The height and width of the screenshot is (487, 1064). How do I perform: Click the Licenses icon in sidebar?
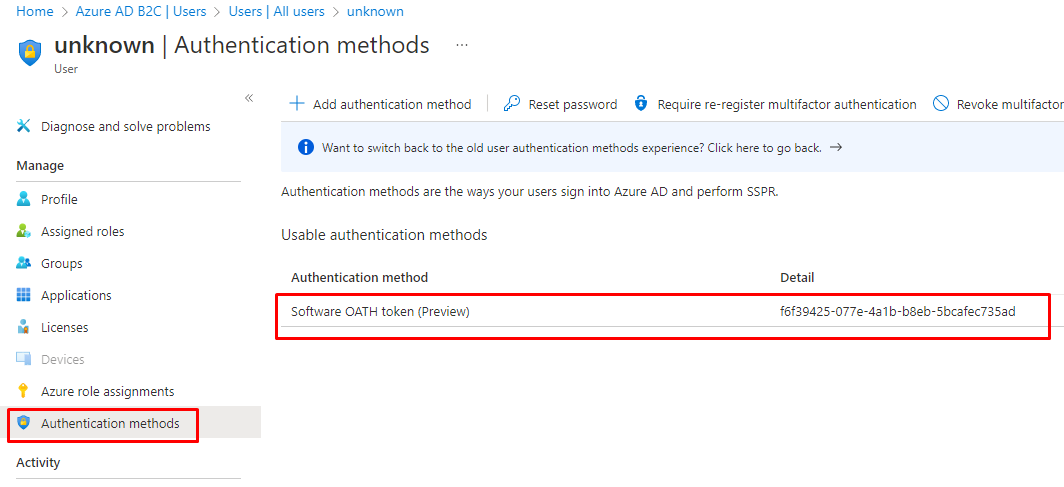coord(24,327)
